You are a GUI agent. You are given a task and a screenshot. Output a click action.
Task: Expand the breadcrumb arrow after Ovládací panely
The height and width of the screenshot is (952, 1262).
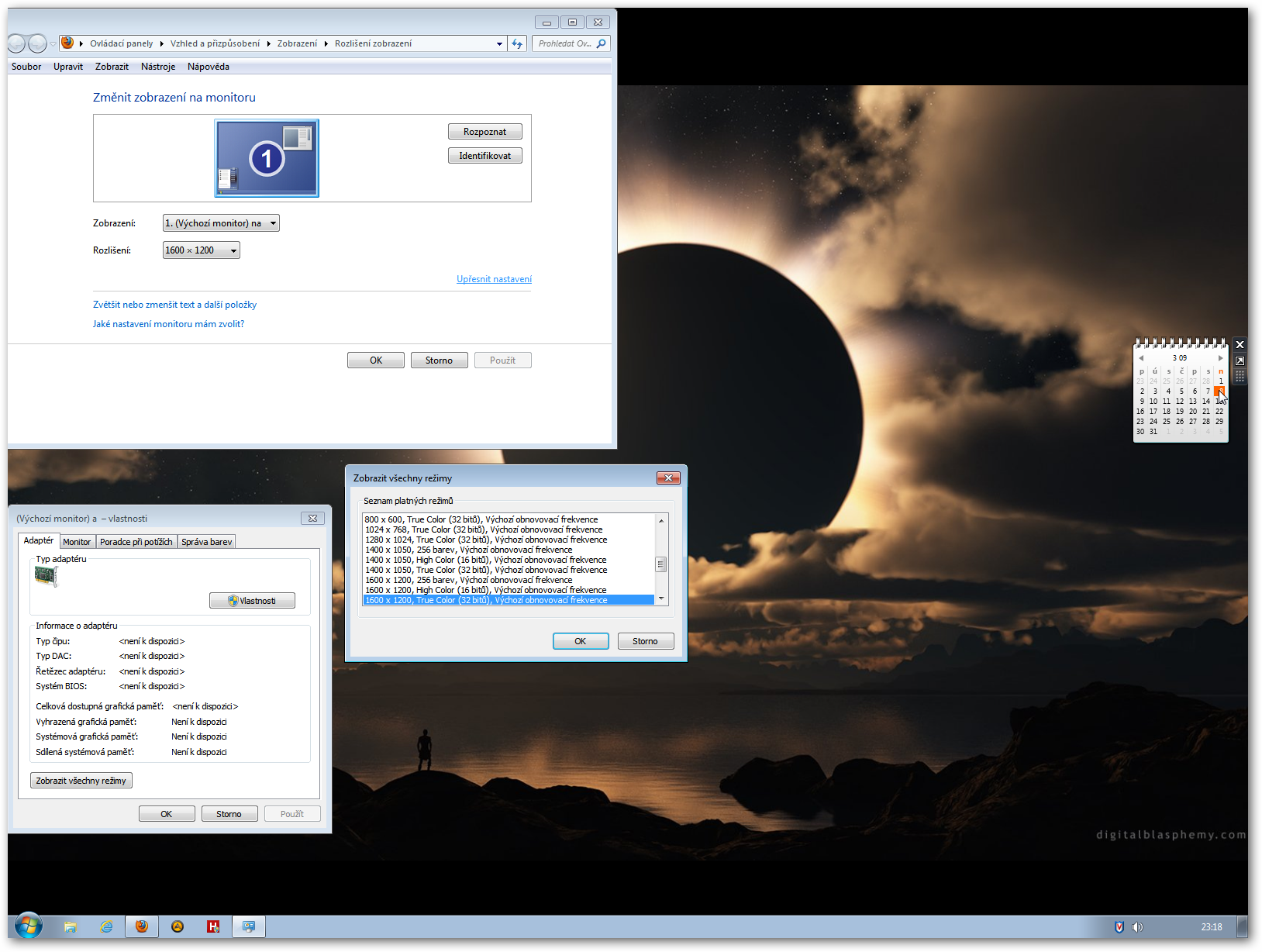(x=162, y=44)
